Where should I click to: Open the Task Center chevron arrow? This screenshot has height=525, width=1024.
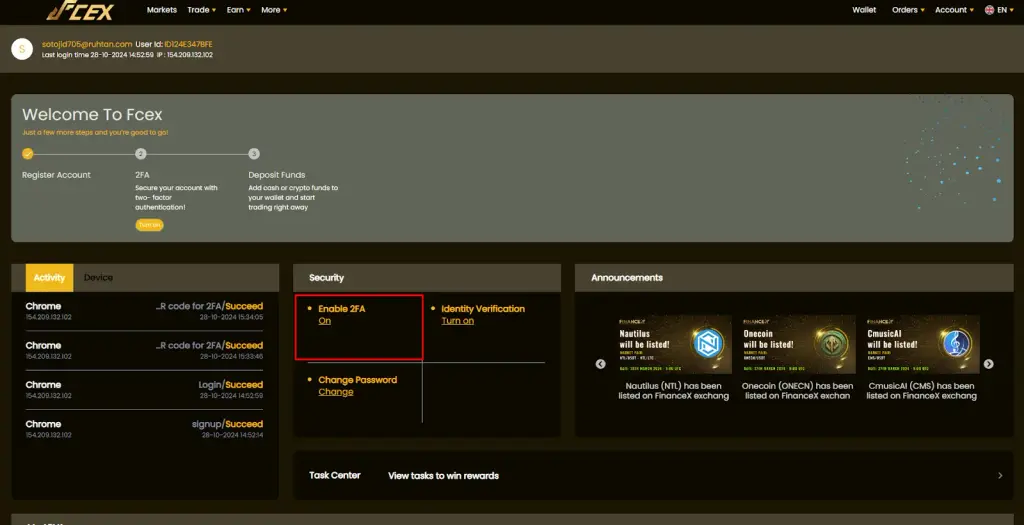pyautogui.click(x=1000, y=475)
